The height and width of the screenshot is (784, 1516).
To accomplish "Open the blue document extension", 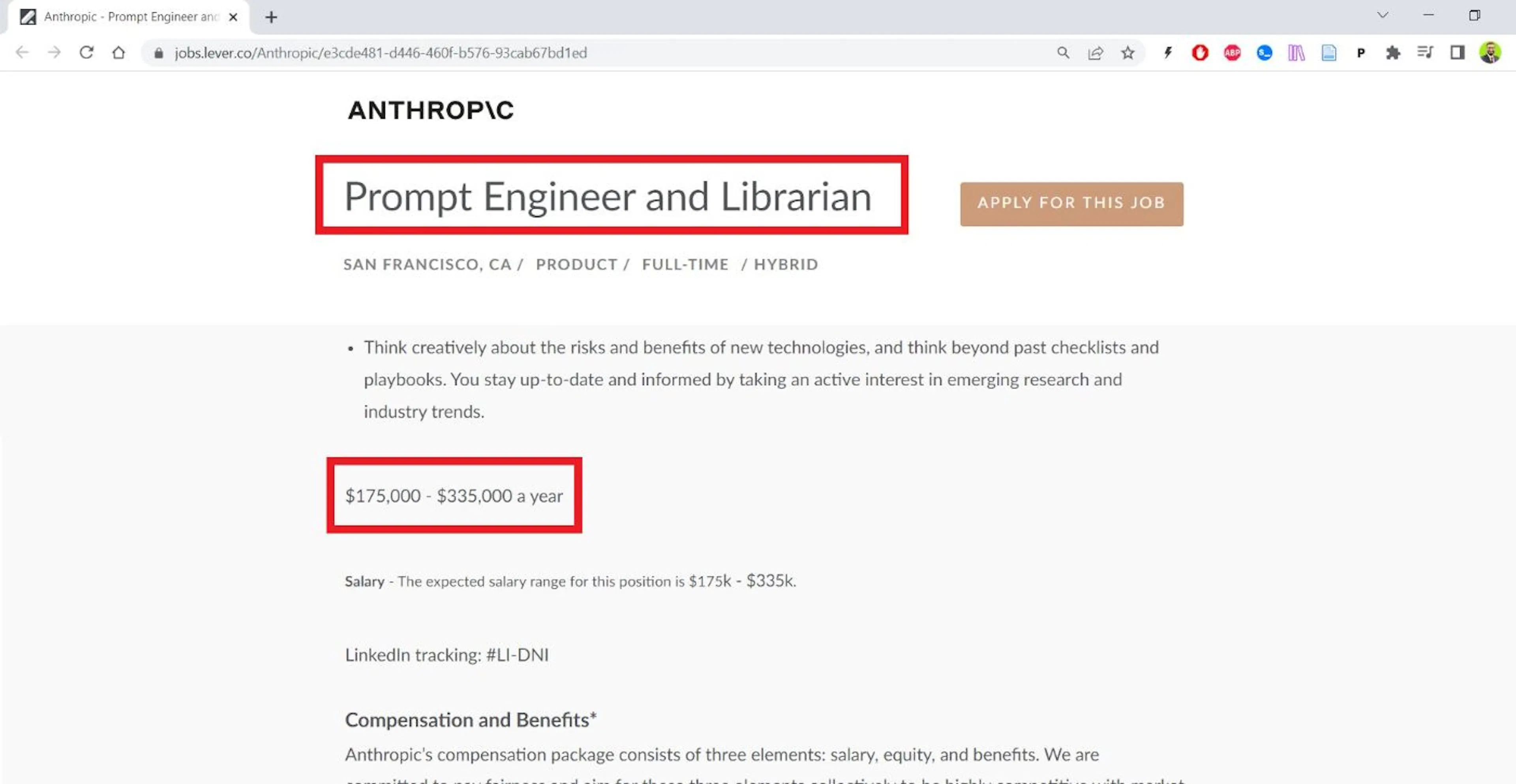I will pos(1329,53).
